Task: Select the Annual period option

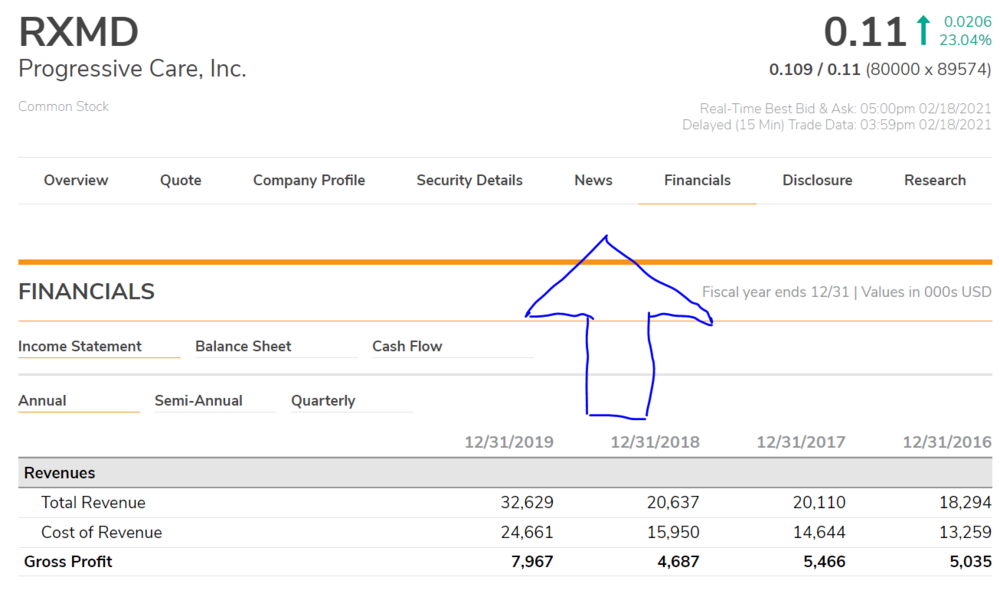Action: tap(42, 401)
